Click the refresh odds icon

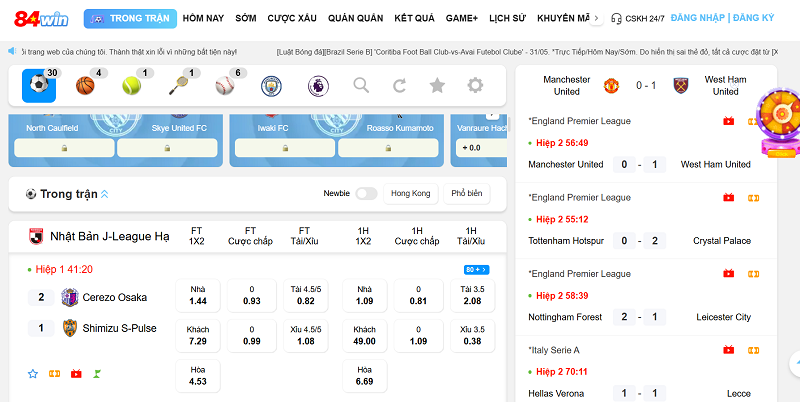399,85
